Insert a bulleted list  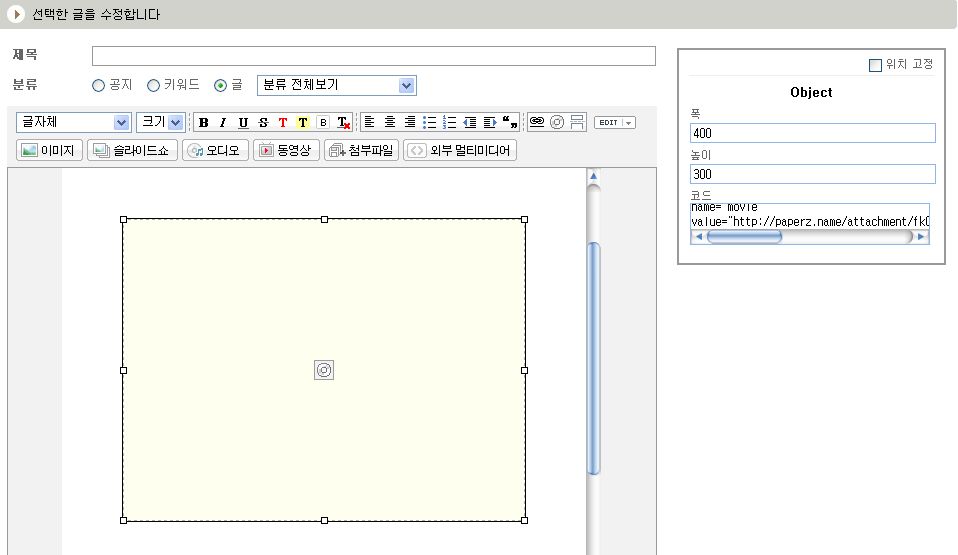tap(430, 122)
